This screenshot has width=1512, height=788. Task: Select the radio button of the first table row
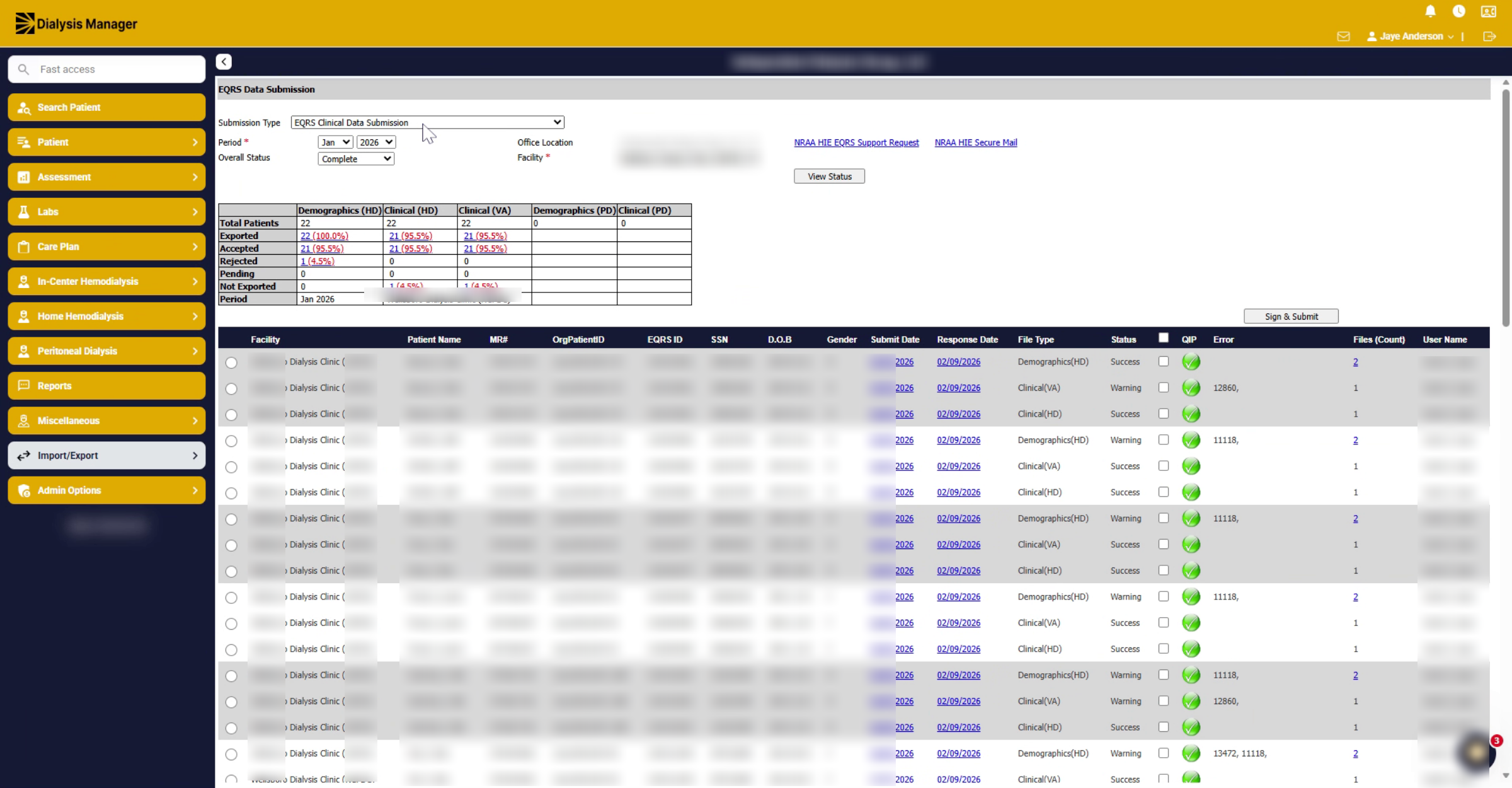pos(231,362)
